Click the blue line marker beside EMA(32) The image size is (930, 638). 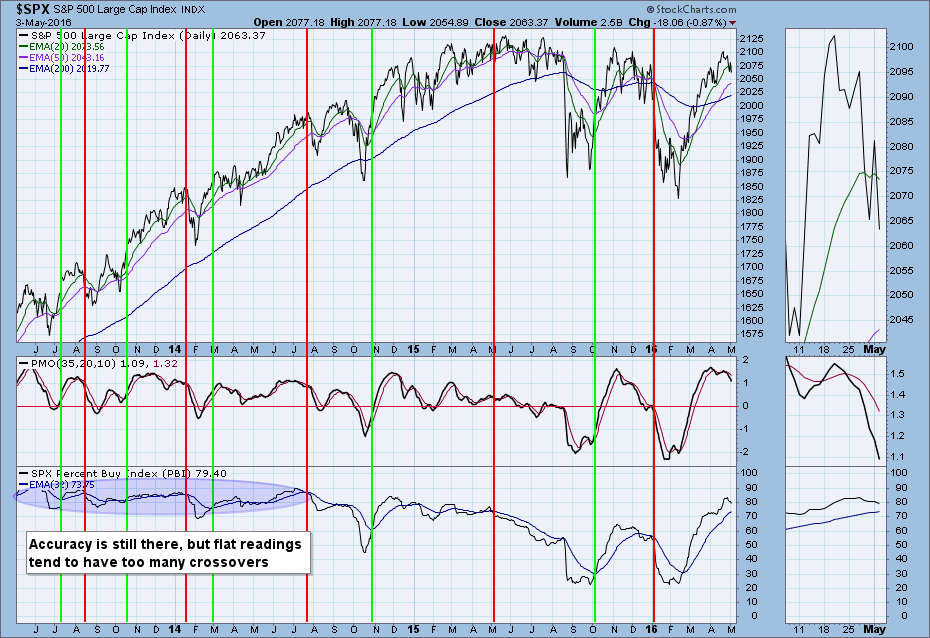point(24,484)
